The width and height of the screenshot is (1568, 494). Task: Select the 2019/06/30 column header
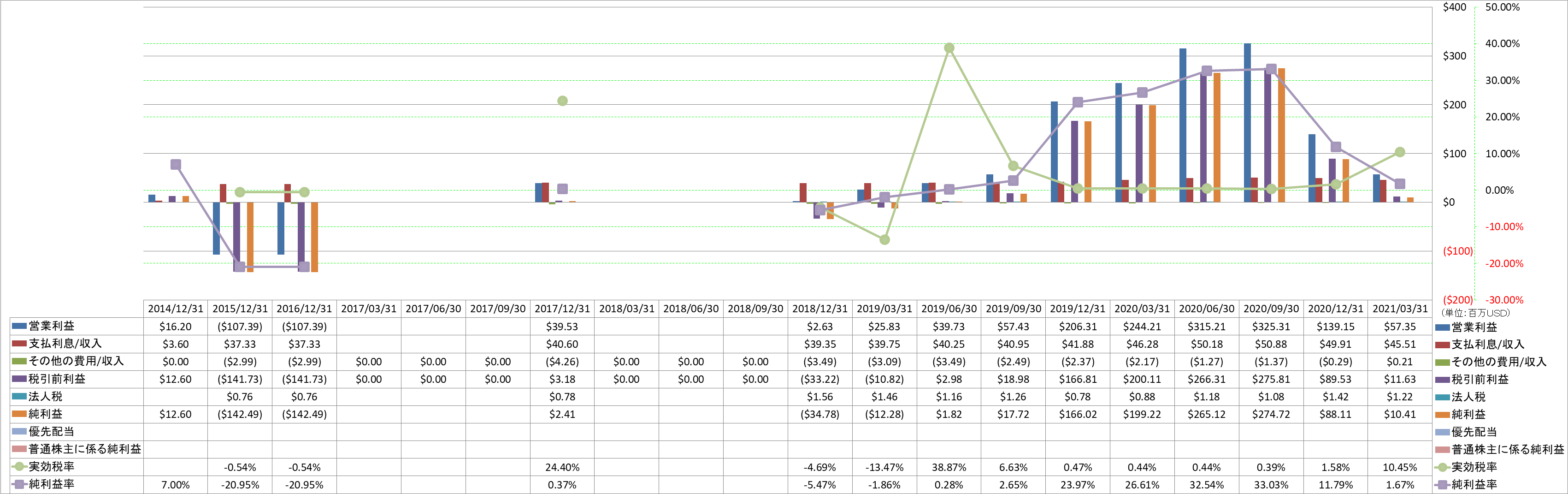(x=949, y=309)
